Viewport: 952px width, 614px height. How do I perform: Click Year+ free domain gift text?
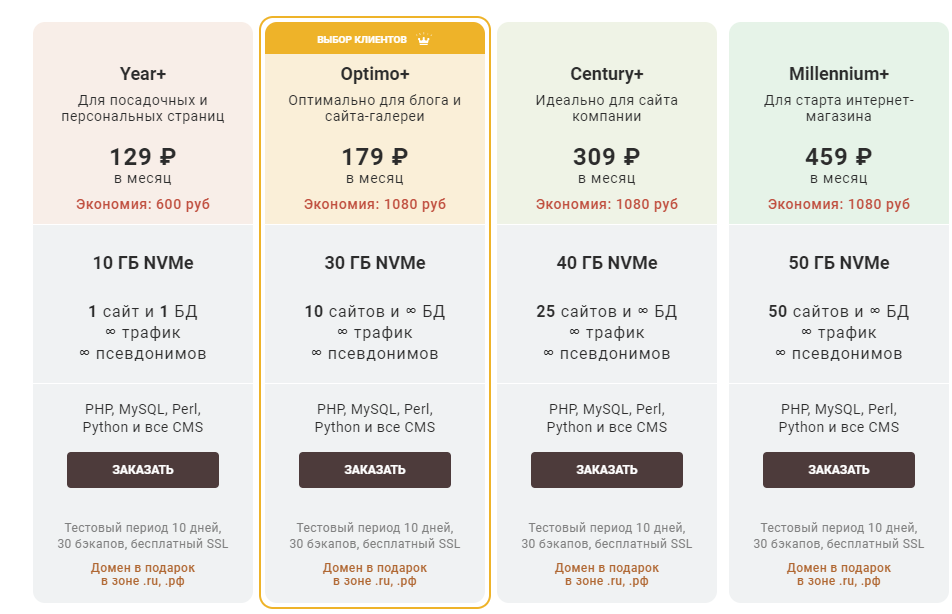143,574
